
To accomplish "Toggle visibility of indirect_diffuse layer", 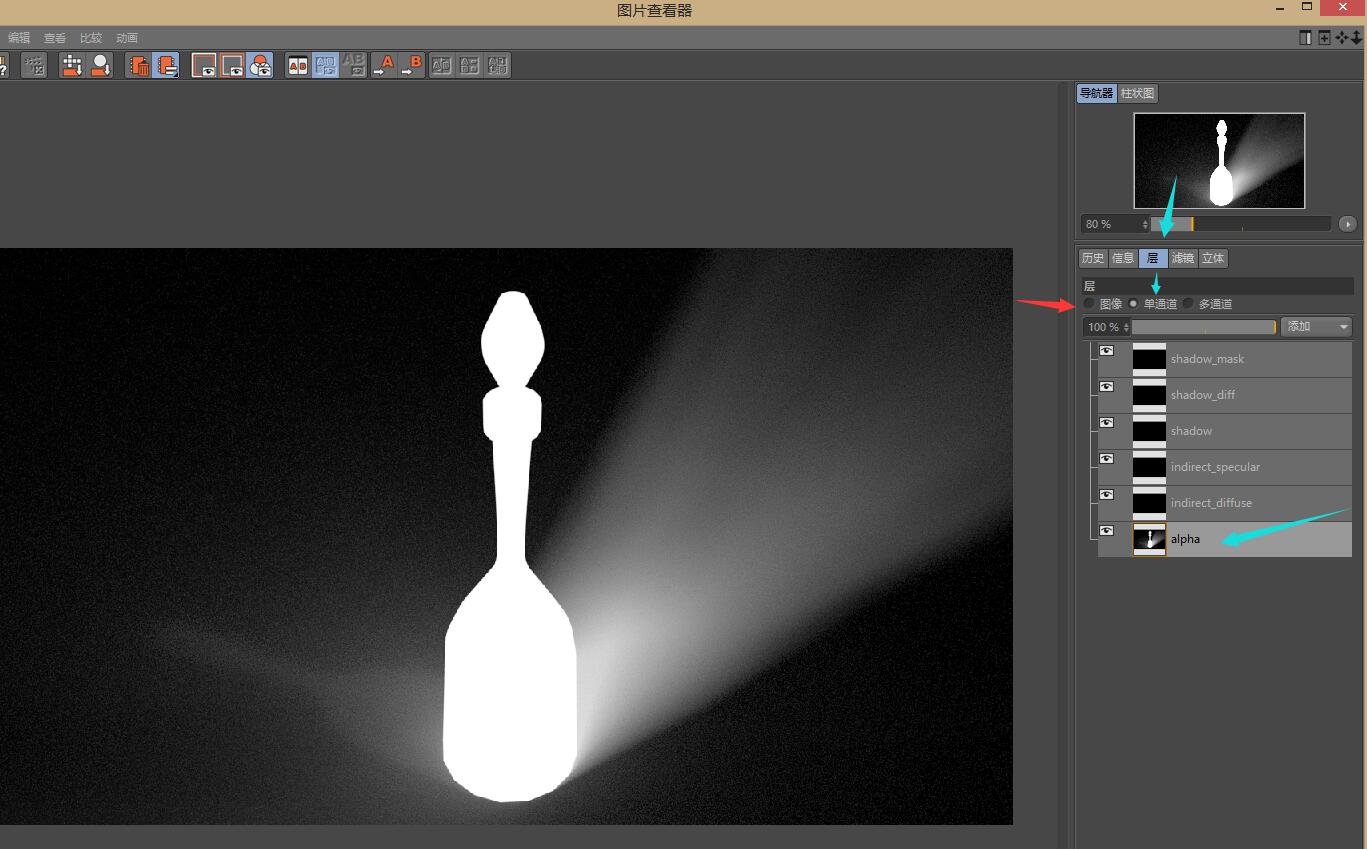I will (x=1106, y=495).
